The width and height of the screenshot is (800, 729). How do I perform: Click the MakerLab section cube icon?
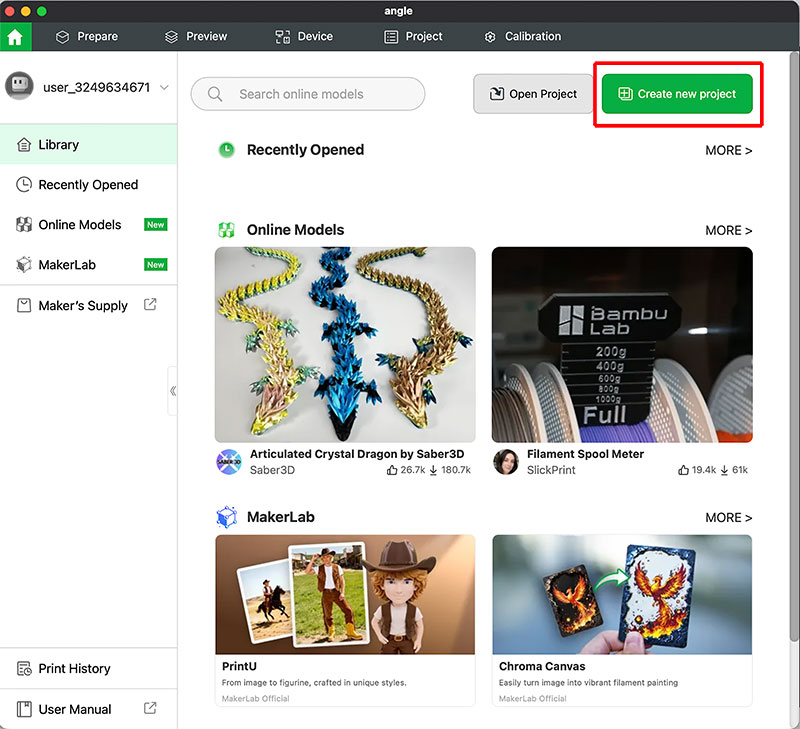227,517
